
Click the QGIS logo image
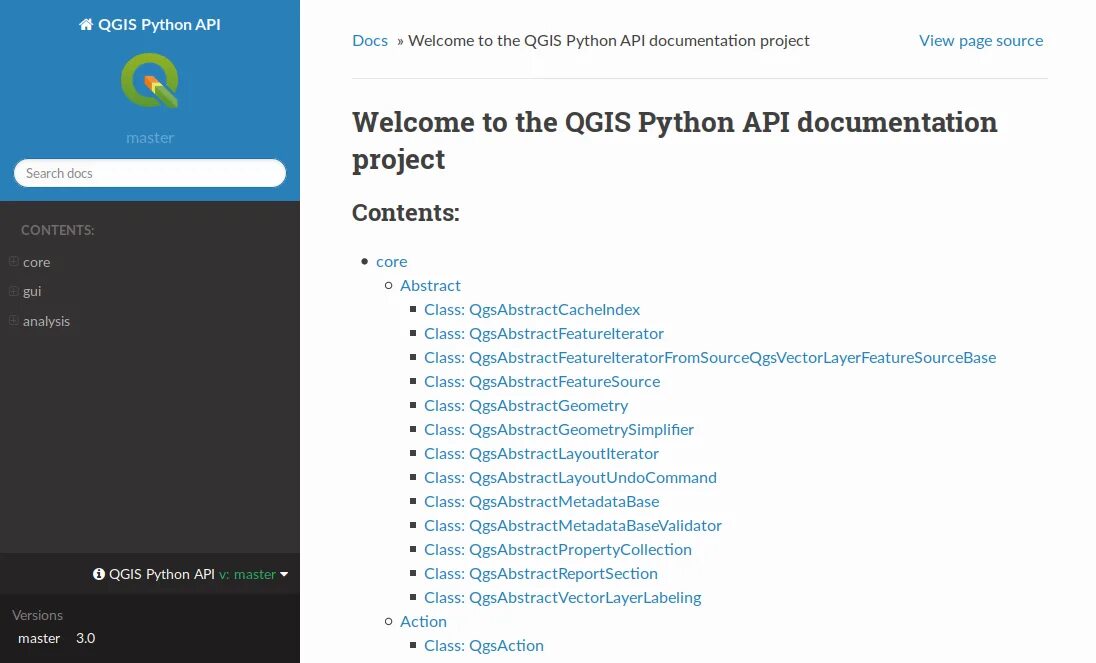tap(150, 81)
